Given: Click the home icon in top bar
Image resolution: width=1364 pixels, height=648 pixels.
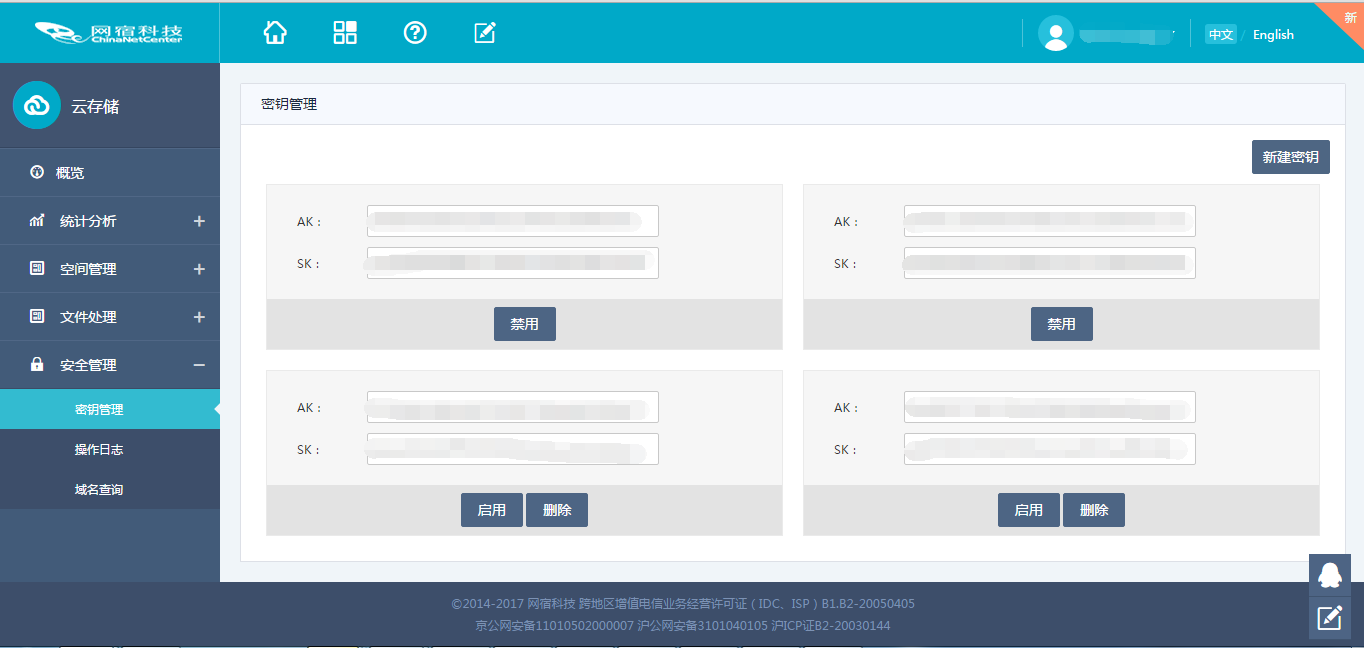Looking at the screenshot, I should pos(275,32).
